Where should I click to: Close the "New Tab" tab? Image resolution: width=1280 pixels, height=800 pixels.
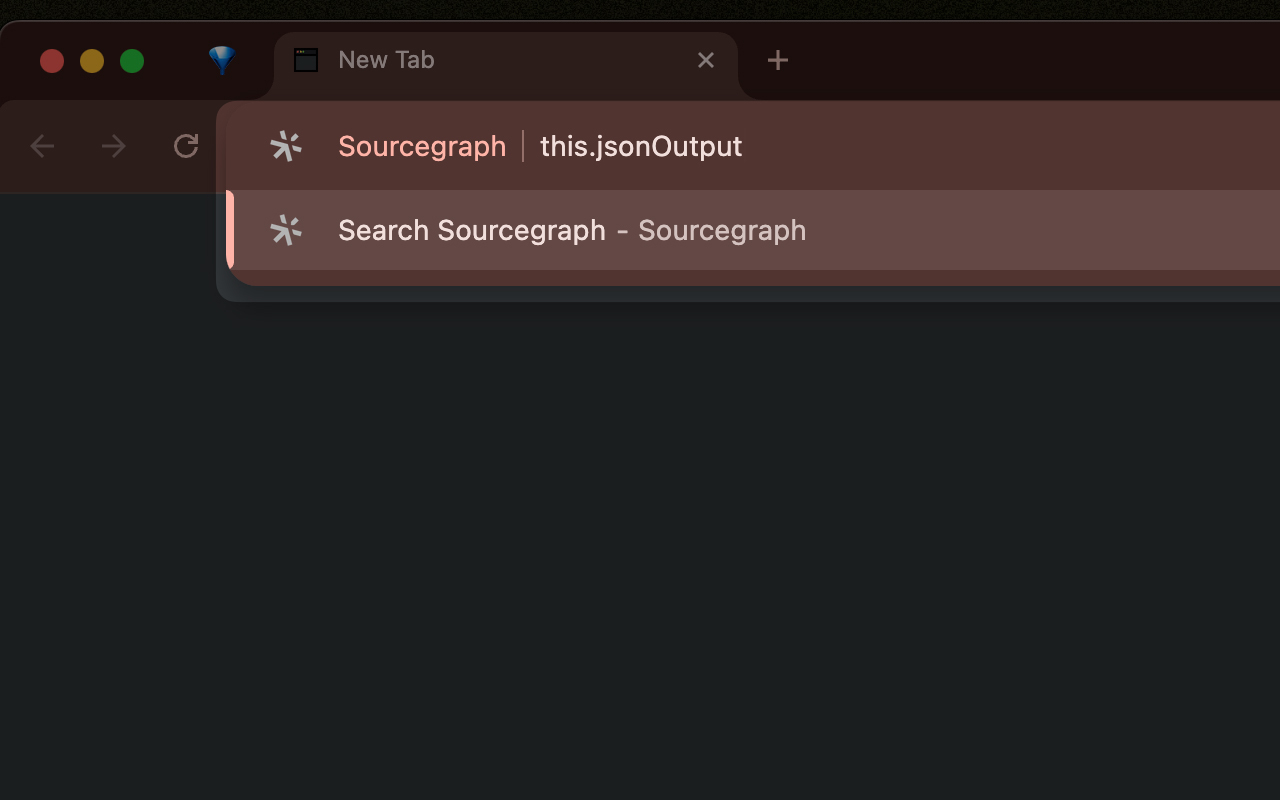(x=706, y=60)
